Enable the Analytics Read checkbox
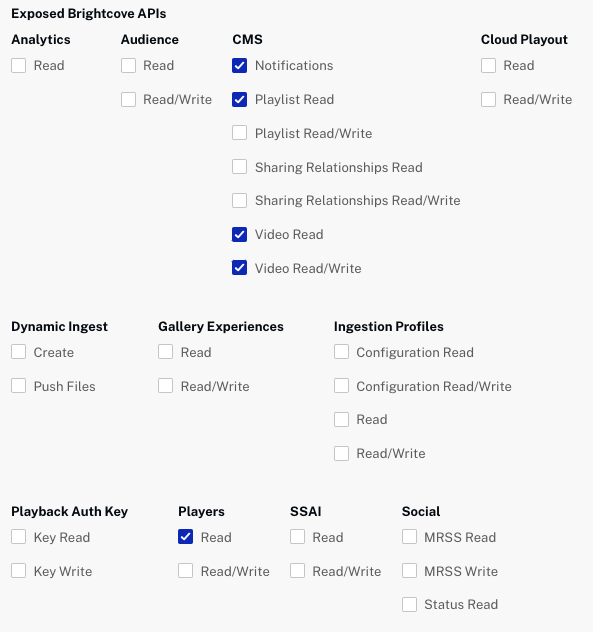This screenshot has height=632, width=593. click(19, 65)
